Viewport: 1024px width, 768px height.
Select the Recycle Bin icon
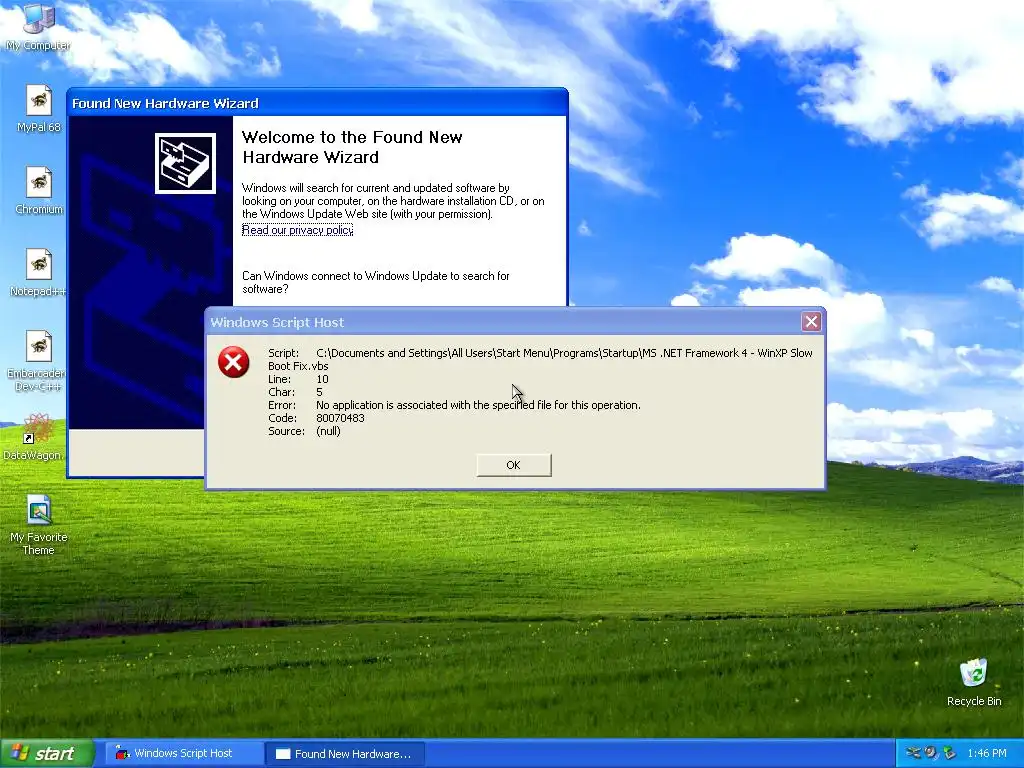coord(974,682)
